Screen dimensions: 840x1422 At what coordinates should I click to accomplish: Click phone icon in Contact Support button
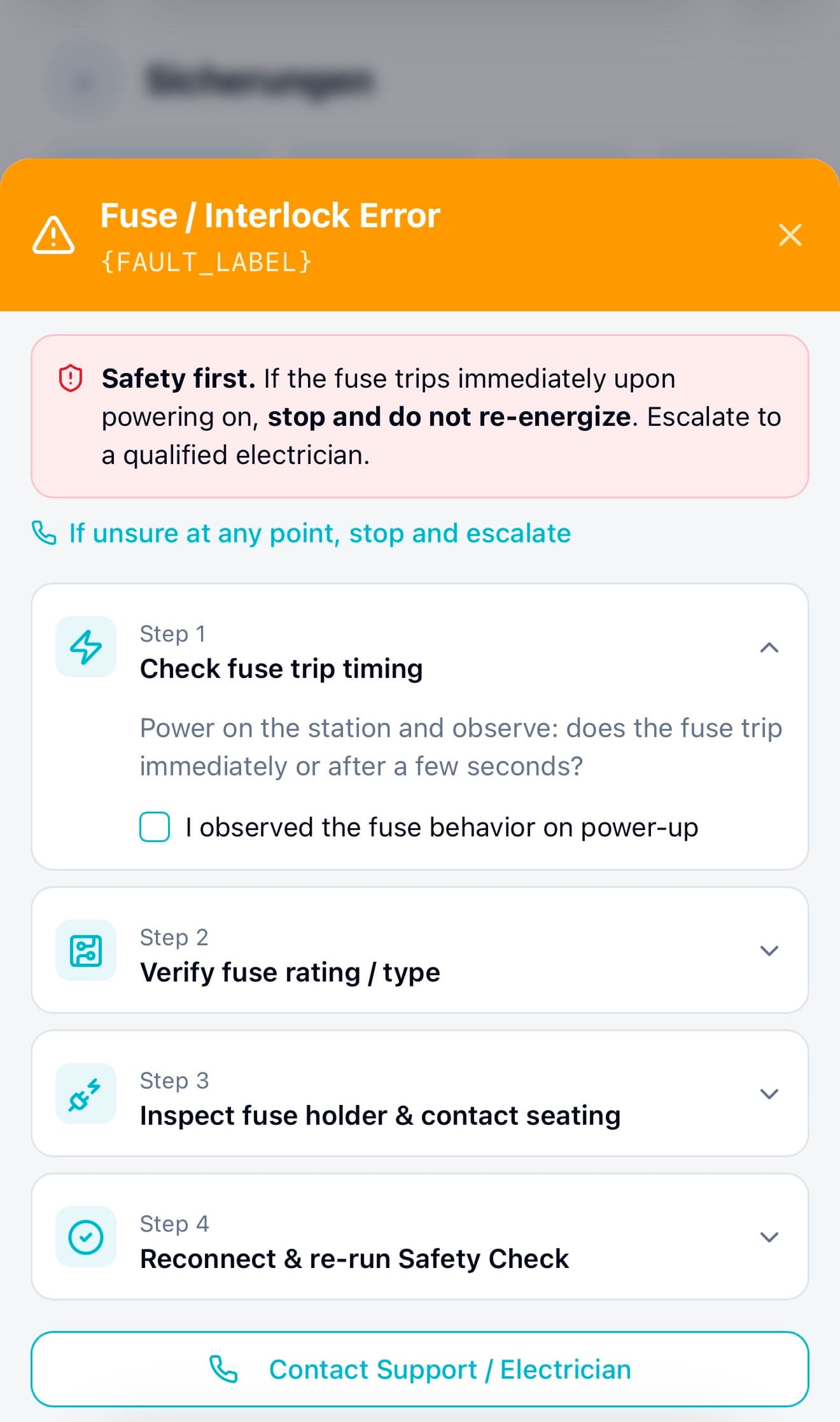(x=223, y=1369)
